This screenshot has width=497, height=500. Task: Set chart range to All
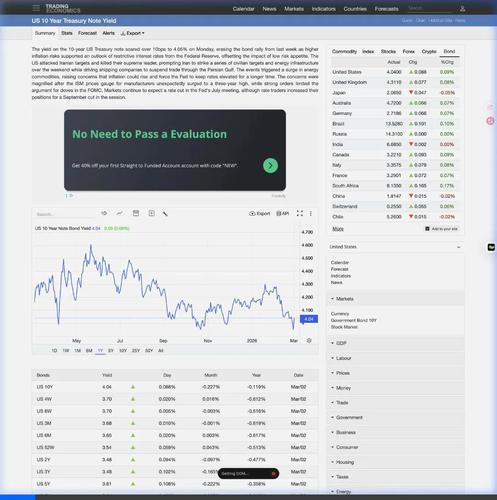tap(161, 351)
